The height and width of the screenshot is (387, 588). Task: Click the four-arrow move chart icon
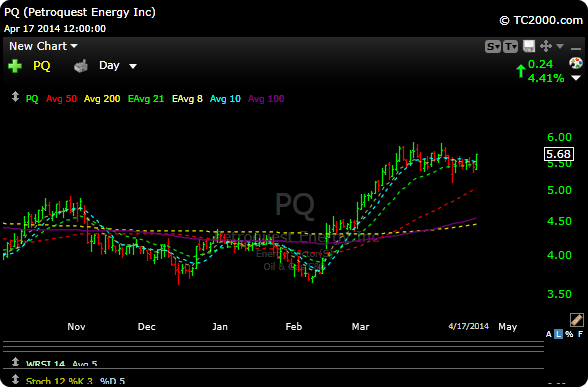(546, 46)
